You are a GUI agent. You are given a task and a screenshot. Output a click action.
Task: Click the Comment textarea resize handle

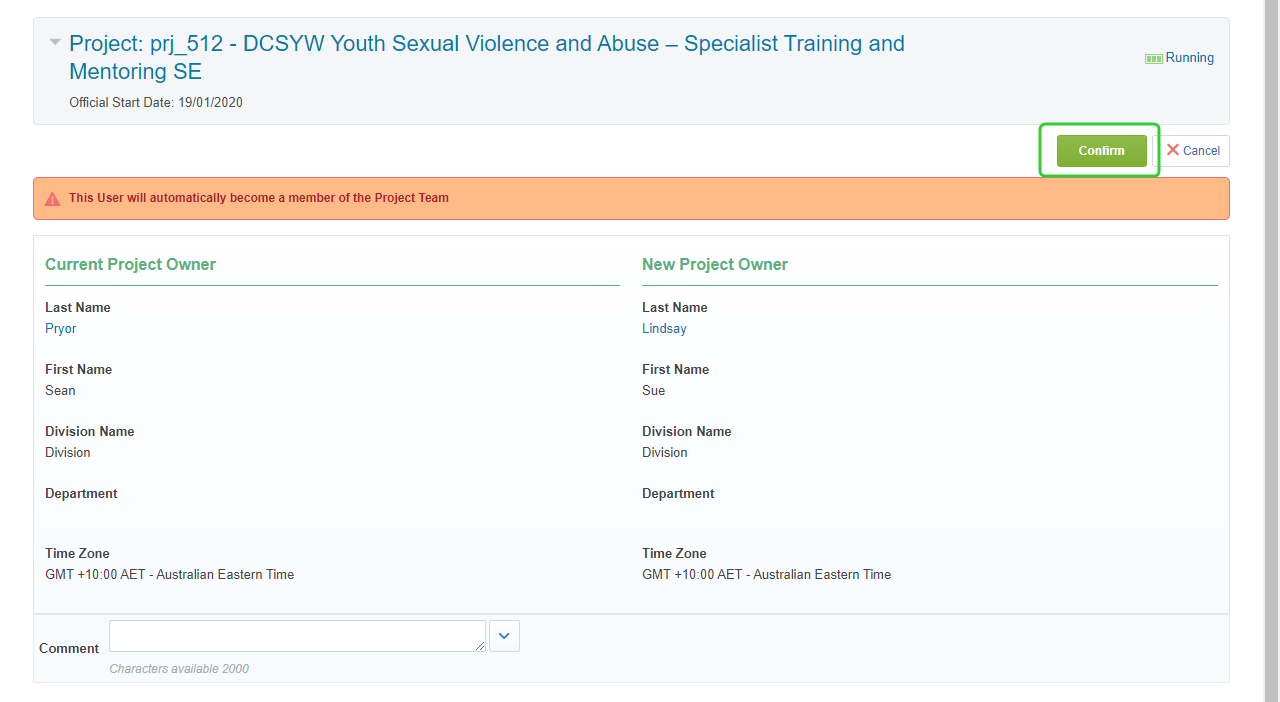point(481,647)
